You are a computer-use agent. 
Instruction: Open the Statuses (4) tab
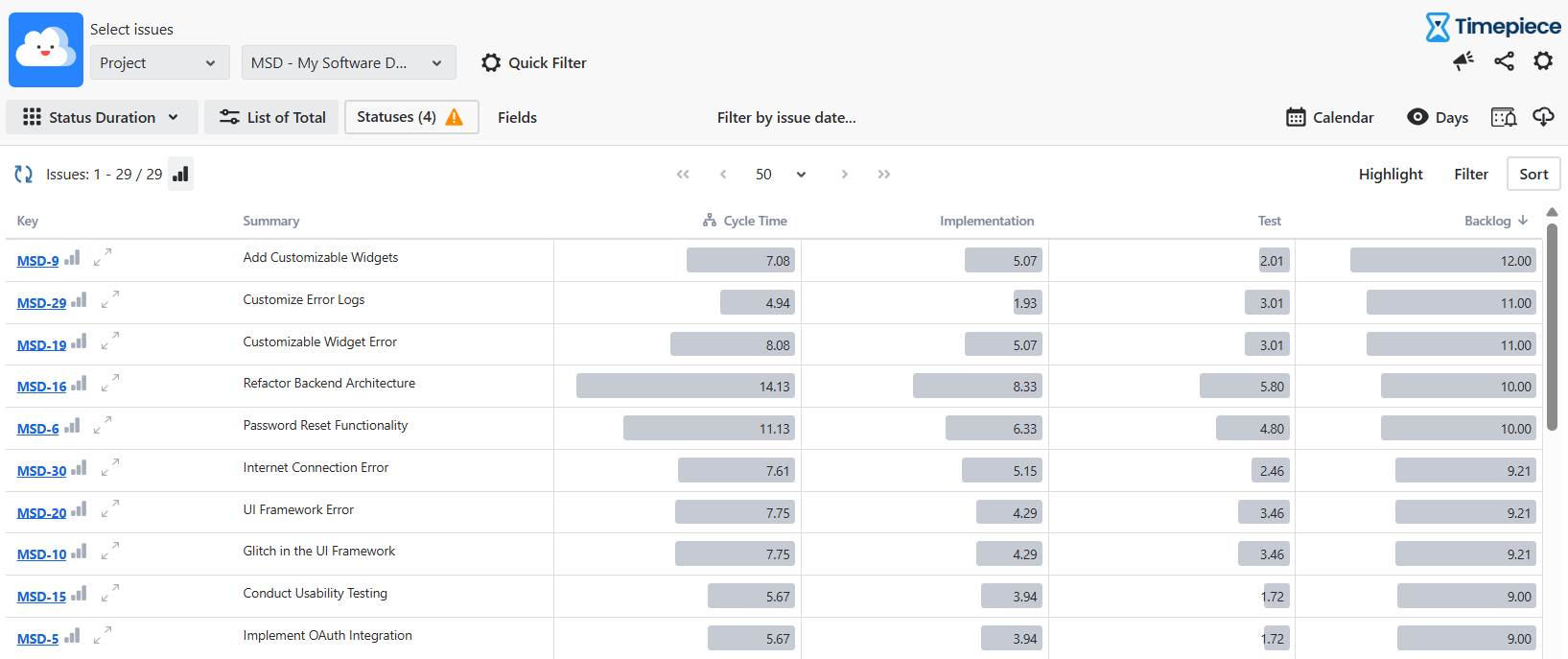(x=411, y=117)
